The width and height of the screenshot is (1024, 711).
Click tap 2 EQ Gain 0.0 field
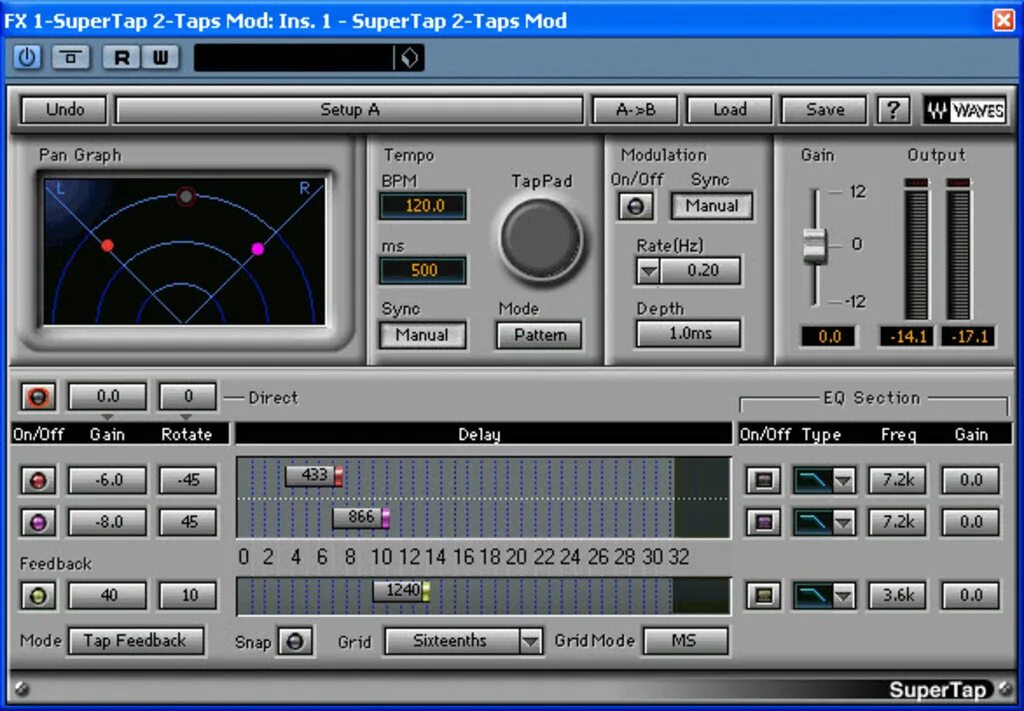(x=970, y=522)
